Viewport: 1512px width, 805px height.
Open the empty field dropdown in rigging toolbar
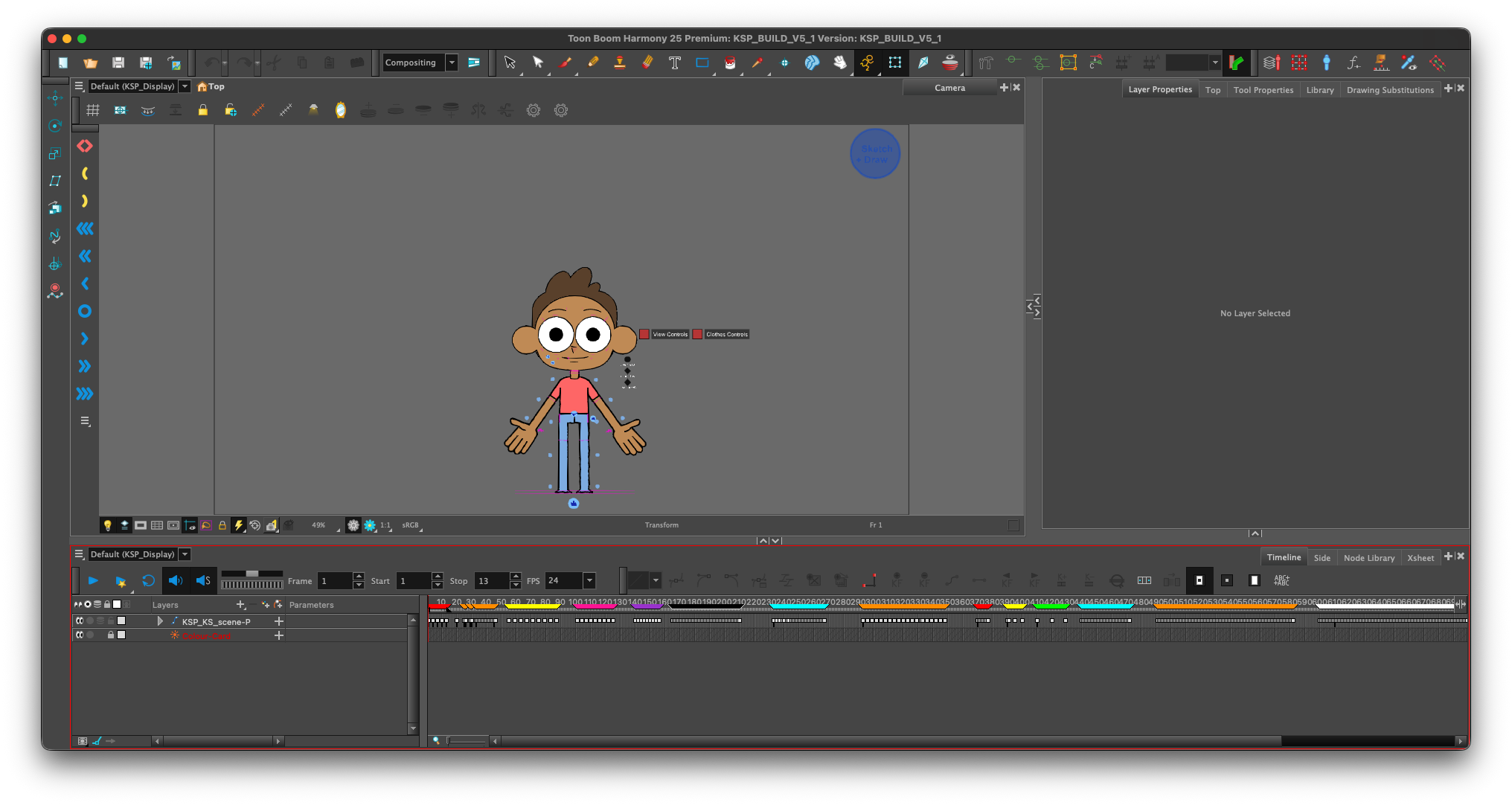coord(1215,62)
